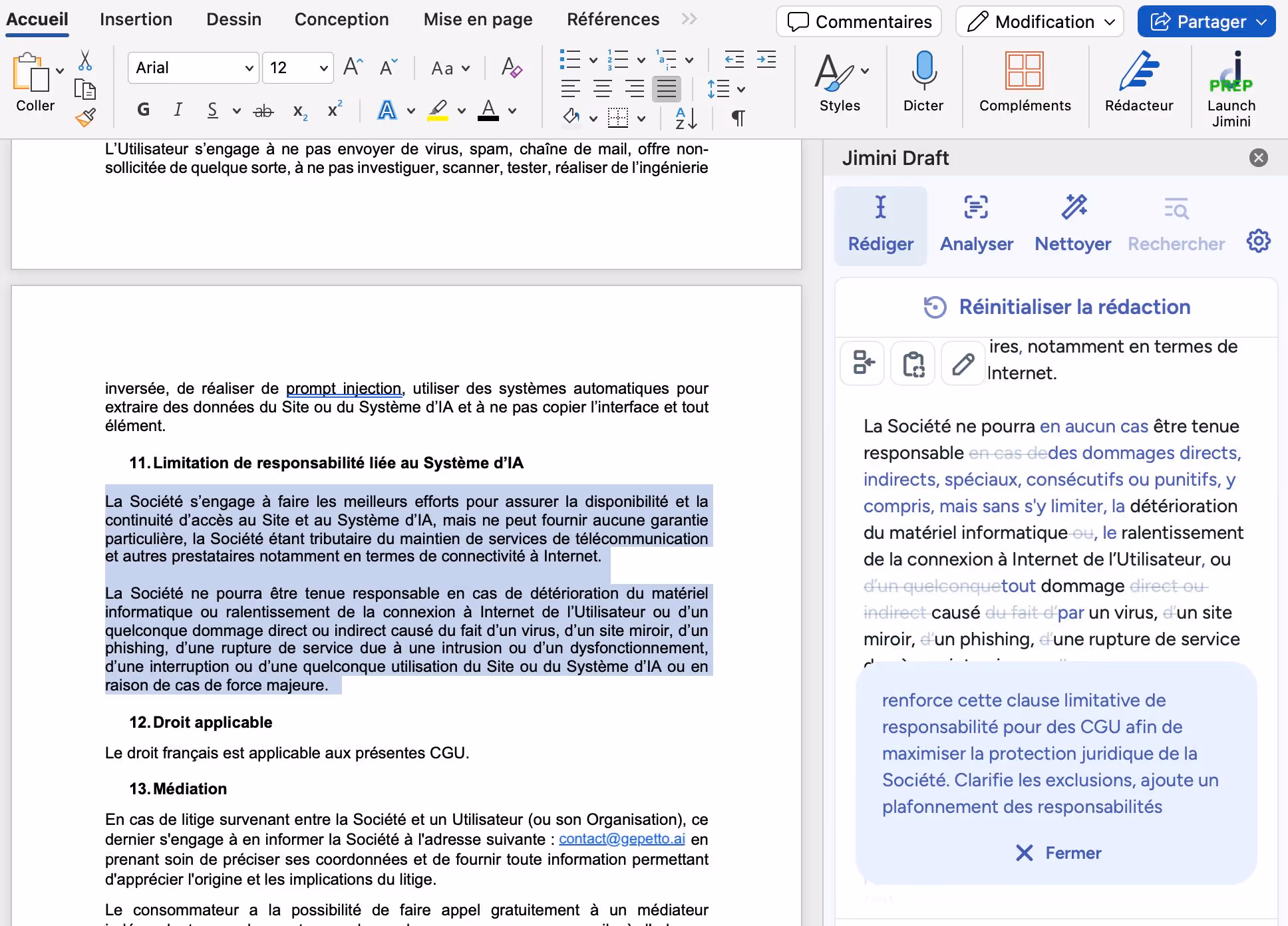Click the insert-into-document icon in Jimini panel
The width and height of the screenshot is (1288, 926).
pos(863,364)
